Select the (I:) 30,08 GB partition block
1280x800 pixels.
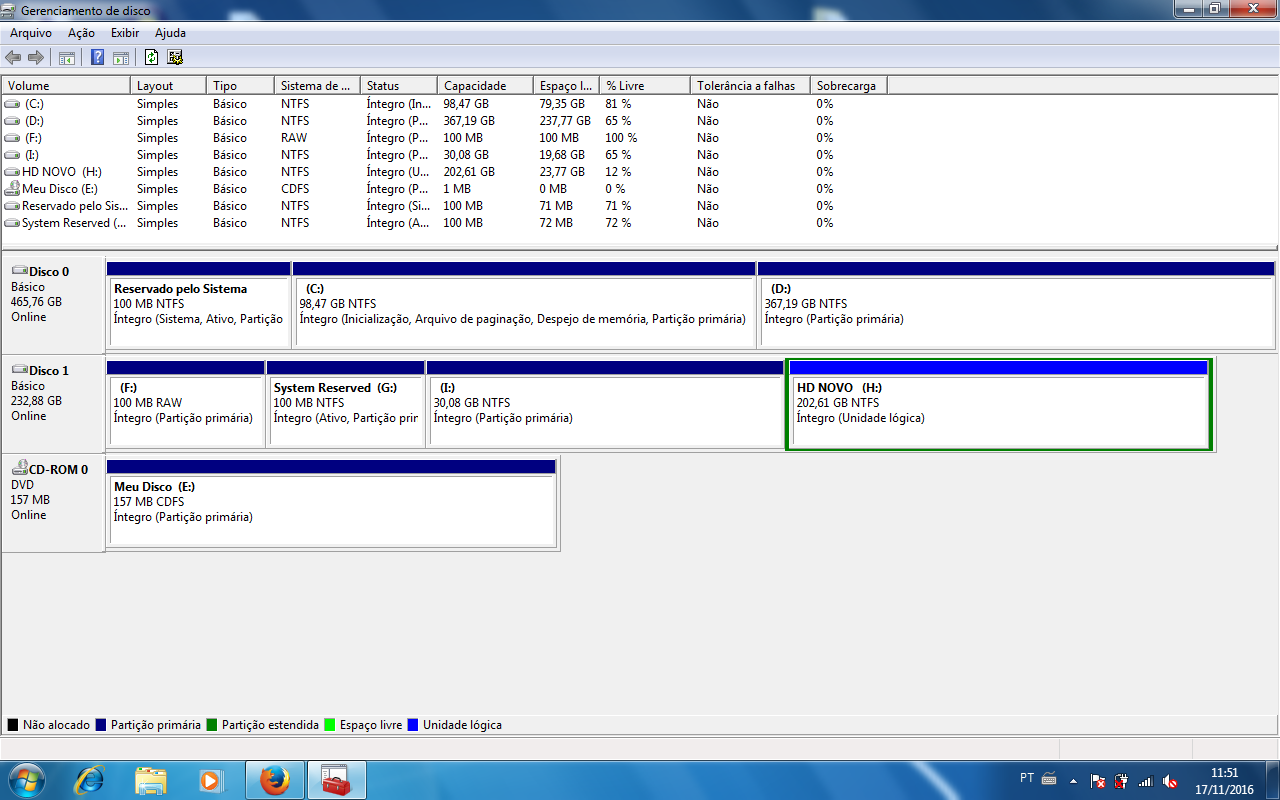coord(605,404)
